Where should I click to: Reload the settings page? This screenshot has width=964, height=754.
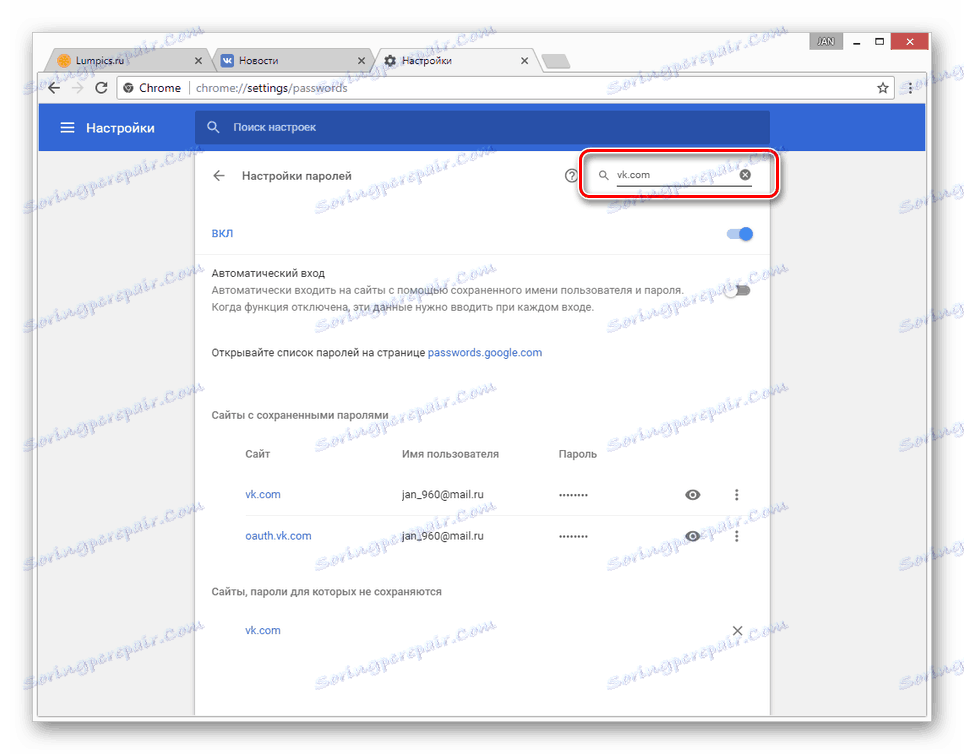coord(101,88)
